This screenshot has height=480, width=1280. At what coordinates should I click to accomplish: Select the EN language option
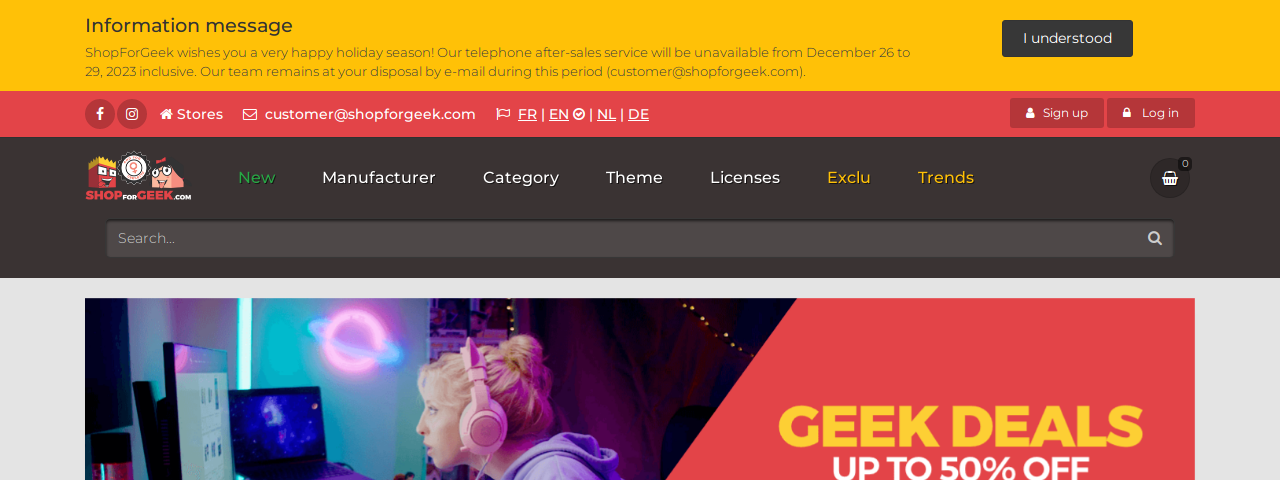click(559, 114)
